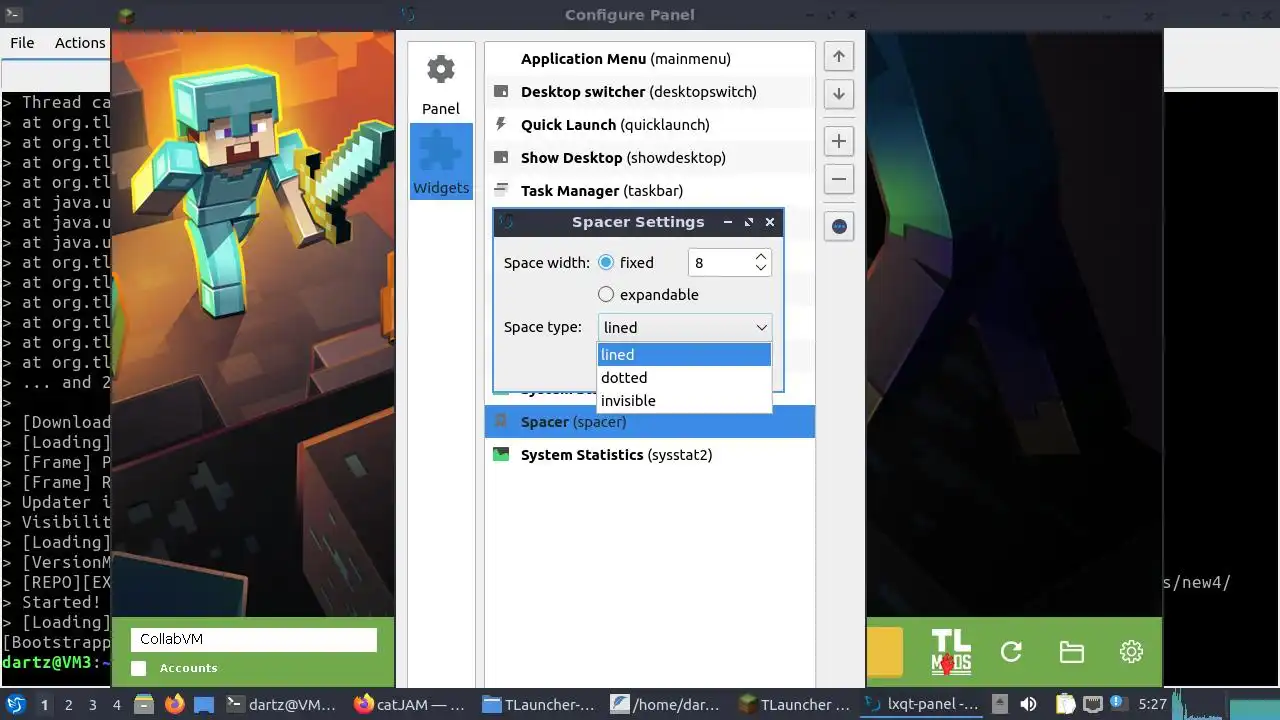Switch to the /home/dar... editor task
This screenshot has width=1280, height=720.
pyautogui.click(x=667, y=705)
